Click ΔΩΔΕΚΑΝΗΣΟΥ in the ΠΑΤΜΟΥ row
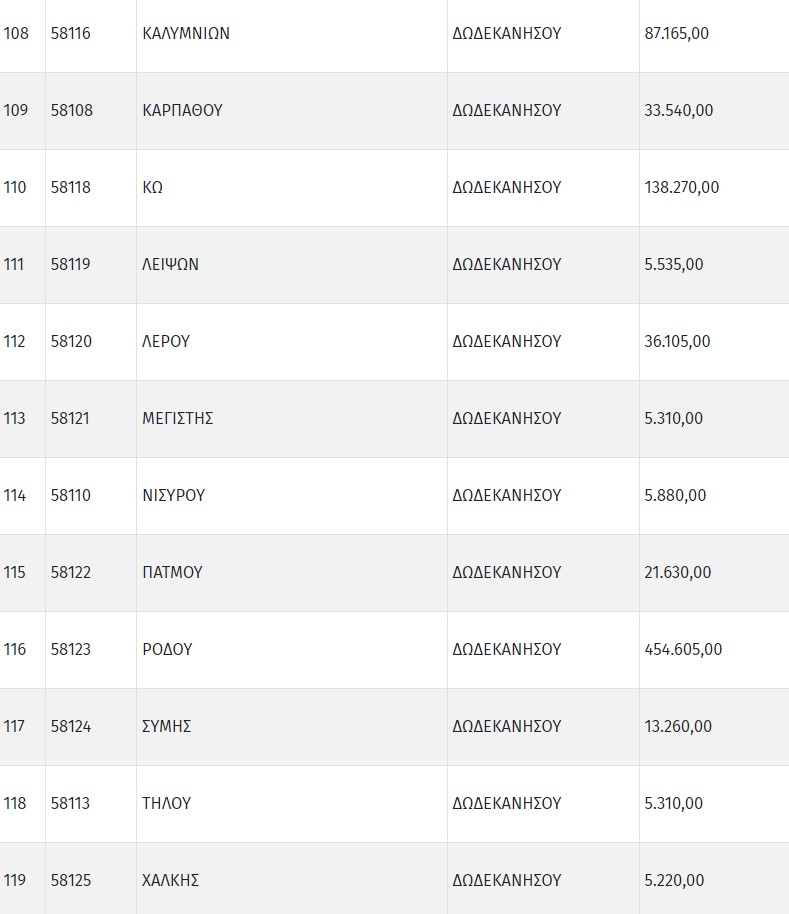Screen dimensions: 789x914 coord(507,572)
